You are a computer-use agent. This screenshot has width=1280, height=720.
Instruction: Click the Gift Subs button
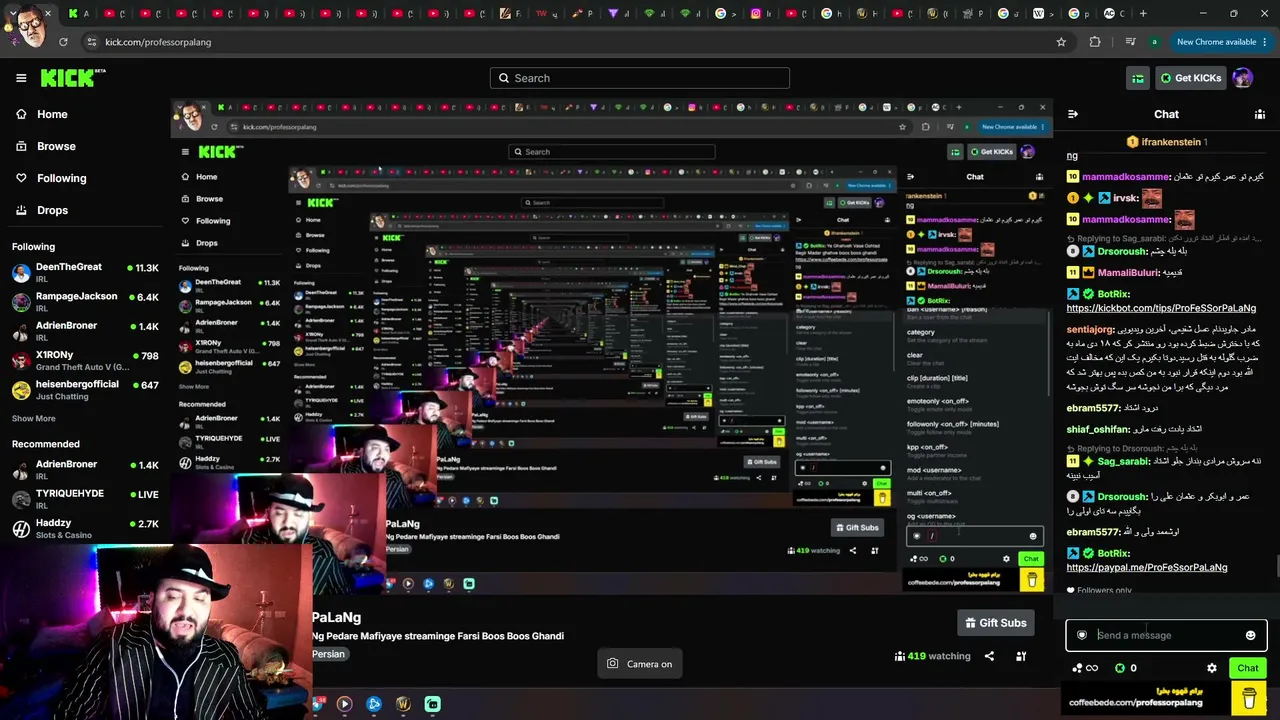click(995, 623)
